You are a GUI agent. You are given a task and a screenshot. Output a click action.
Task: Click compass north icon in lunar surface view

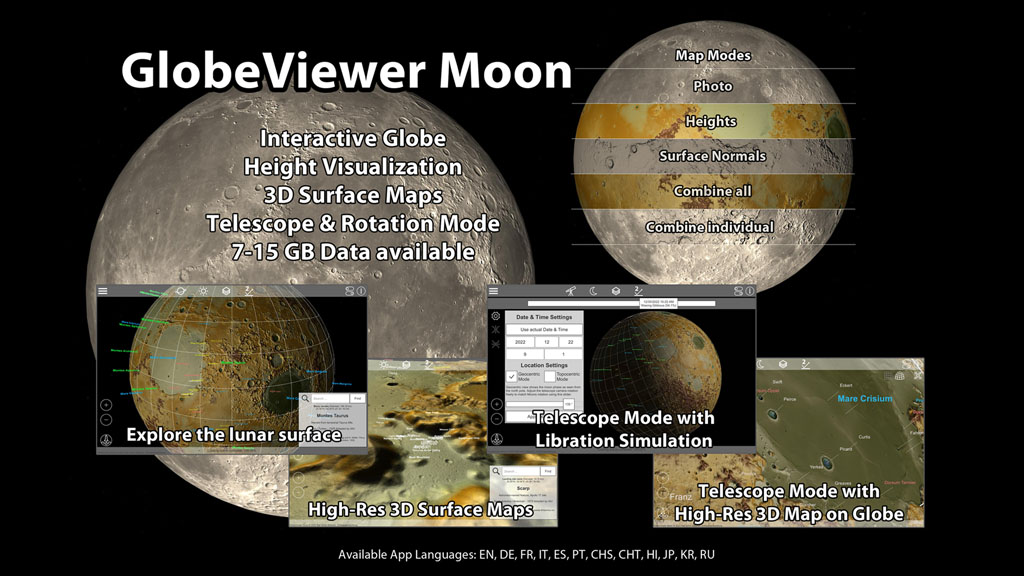pos(106,440)
